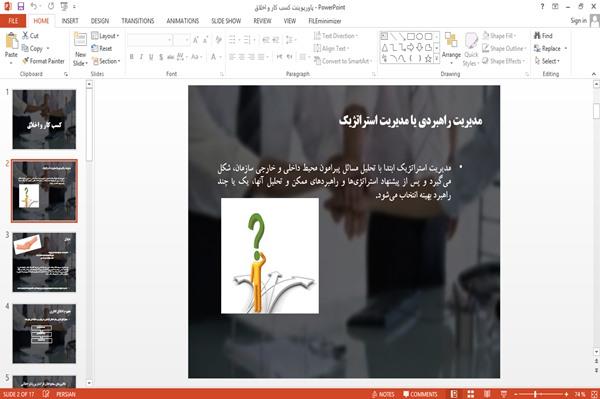Switch to the TRANSITIONS tab

(138, 21)
